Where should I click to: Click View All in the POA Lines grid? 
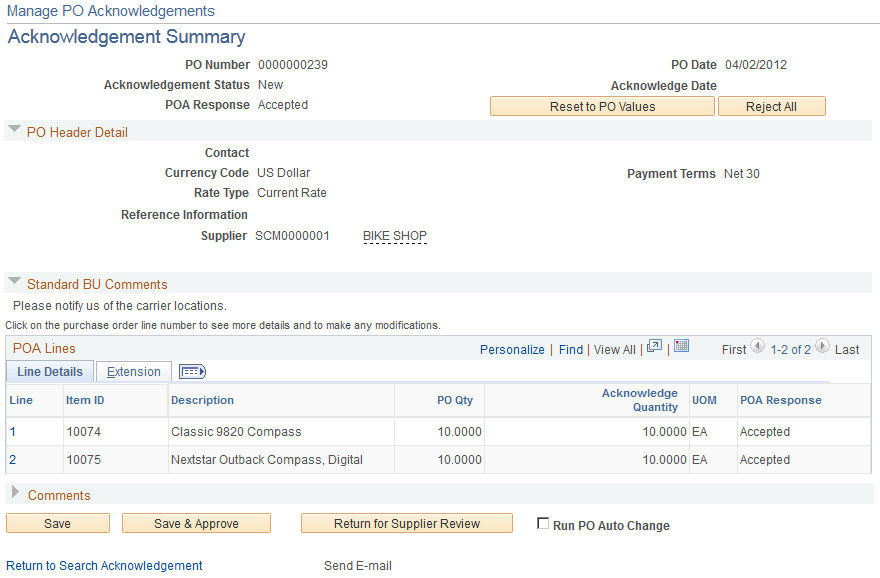(614, 349)
